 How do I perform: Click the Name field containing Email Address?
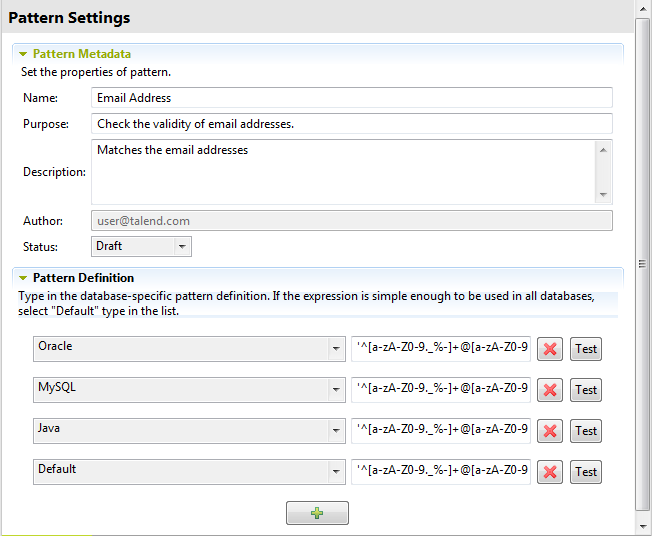tap(350, 98)
